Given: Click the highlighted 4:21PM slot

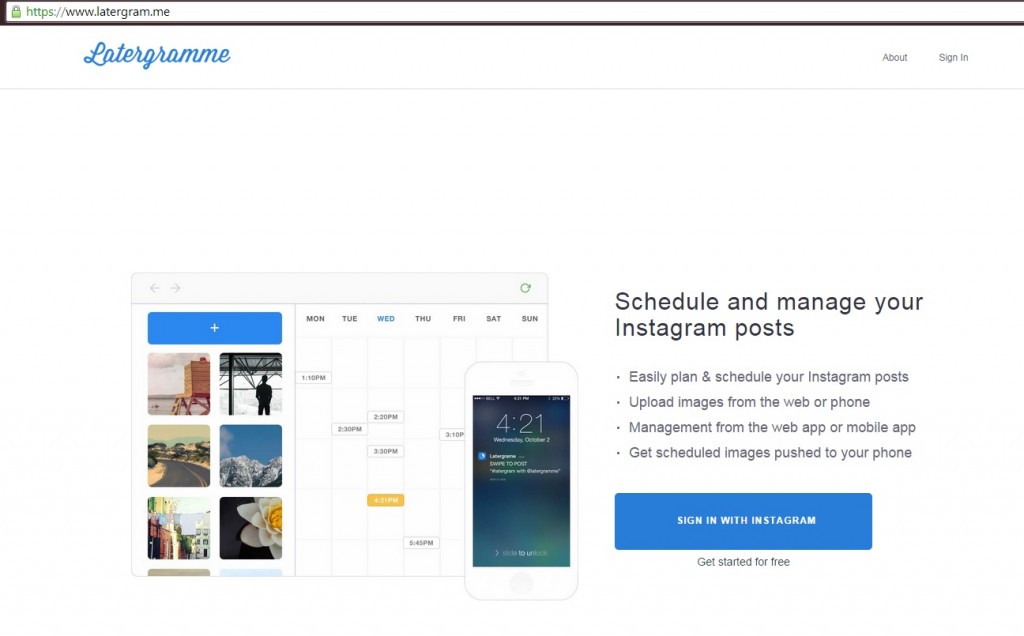Looking at the screenshot, I should point(385,500).
